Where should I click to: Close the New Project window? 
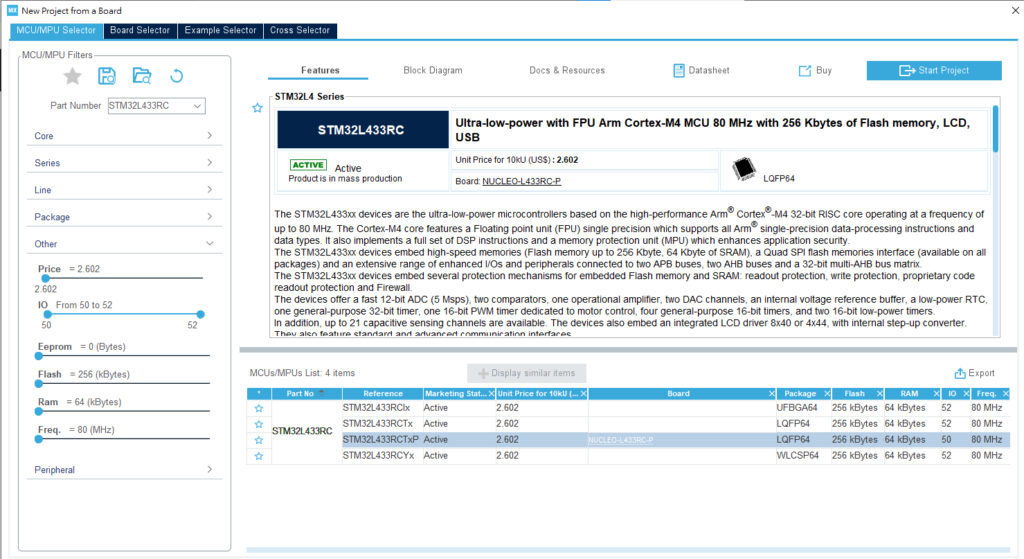pyautogui.click(x=1016, y=10)
